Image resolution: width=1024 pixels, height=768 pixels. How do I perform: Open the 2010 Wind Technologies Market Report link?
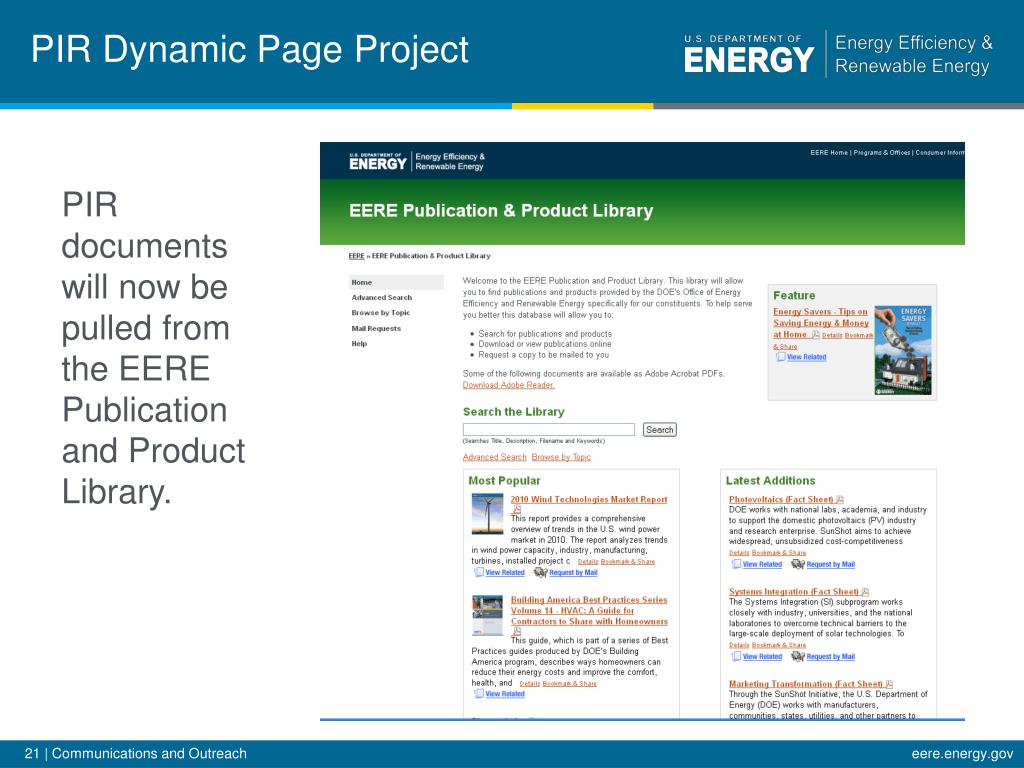[588, 500]
